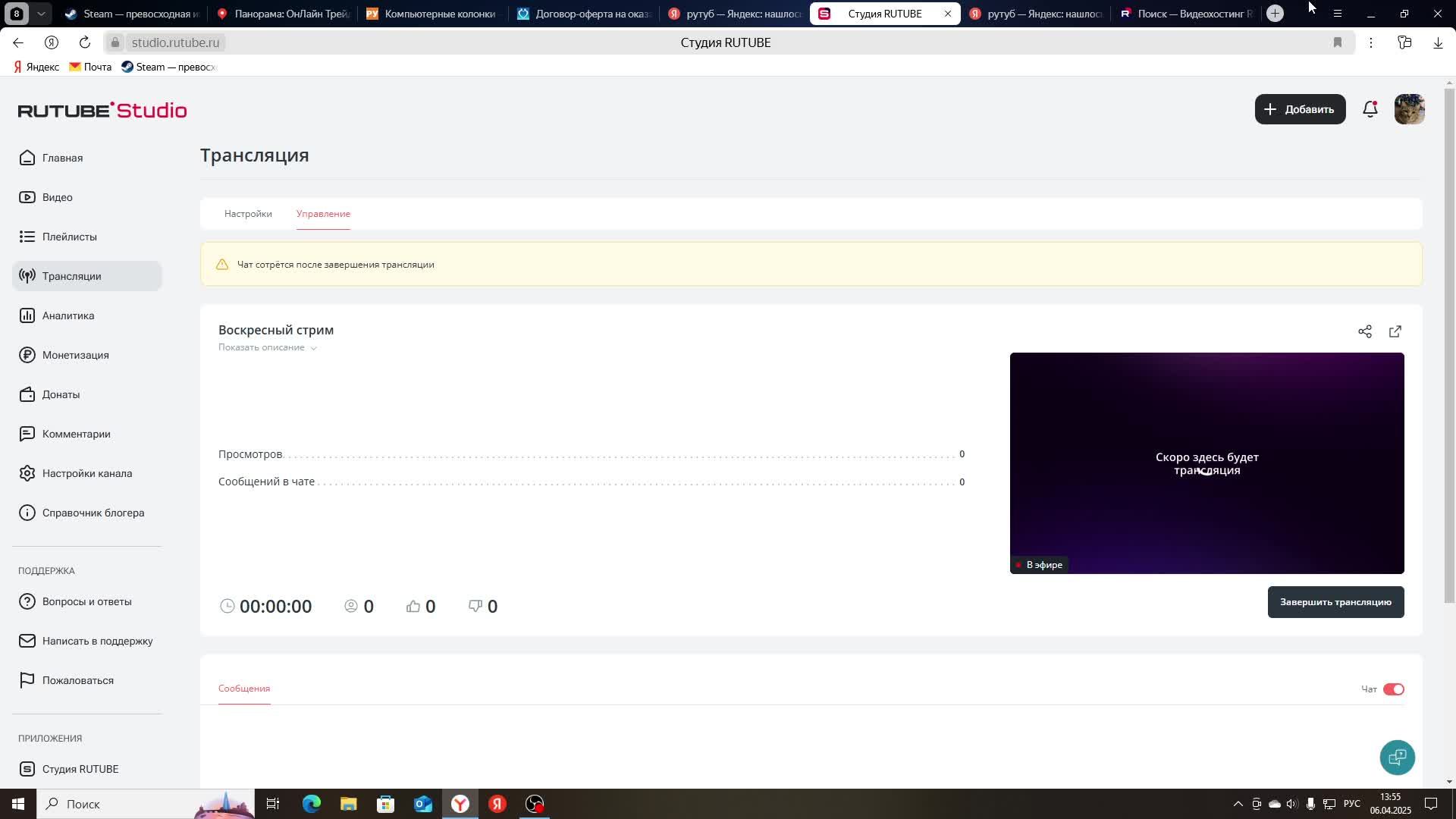Viewport: 1456px width, 819px height.
Task: Open Аналитика in the sidebar
Action: (67, 315)
